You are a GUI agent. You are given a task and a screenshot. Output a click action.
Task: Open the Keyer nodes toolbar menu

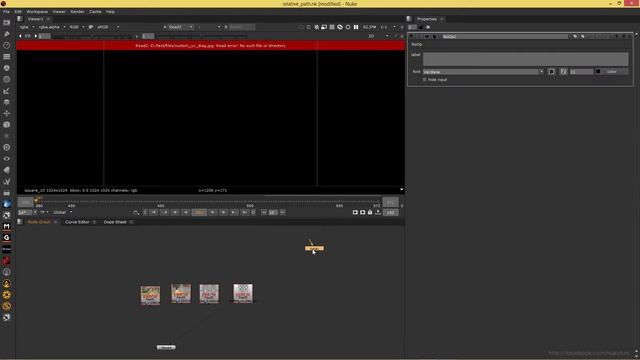pyautogui.click(x=7, y=91)
